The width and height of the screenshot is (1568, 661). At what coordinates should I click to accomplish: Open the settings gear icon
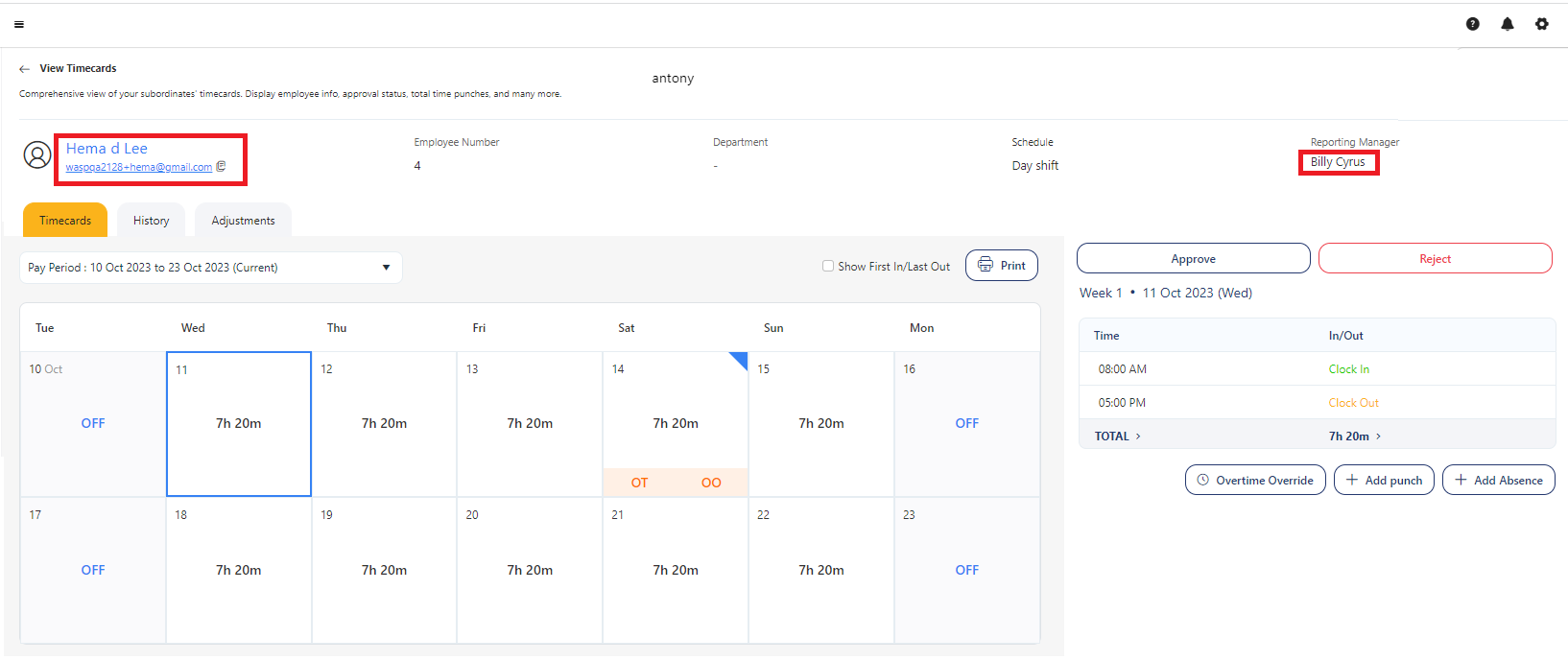coord(1541,24)
